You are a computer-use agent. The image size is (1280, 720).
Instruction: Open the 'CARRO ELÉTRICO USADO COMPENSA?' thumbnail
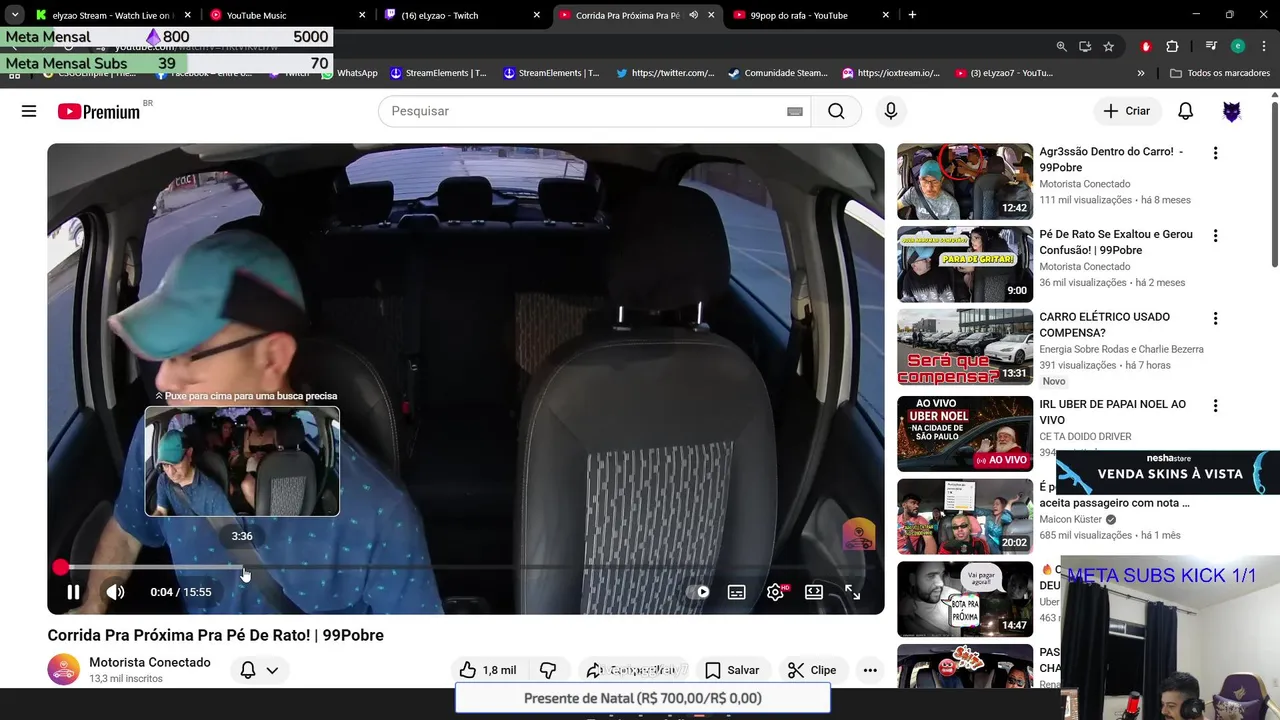click(965, 346)
